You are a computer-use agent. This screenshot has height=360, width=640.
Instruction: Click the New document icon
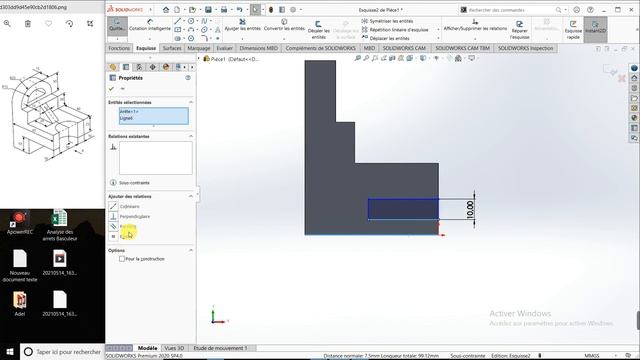[x=177, y=9]
